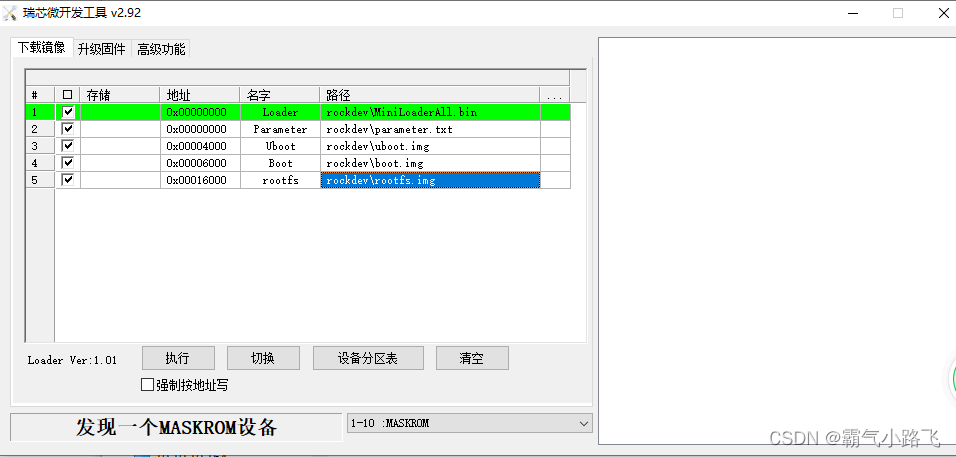Screen dimensions: 956x457
Task: Select path rockdev\rootfs.img
Action: pyautogui.click(x=430, y=180)
